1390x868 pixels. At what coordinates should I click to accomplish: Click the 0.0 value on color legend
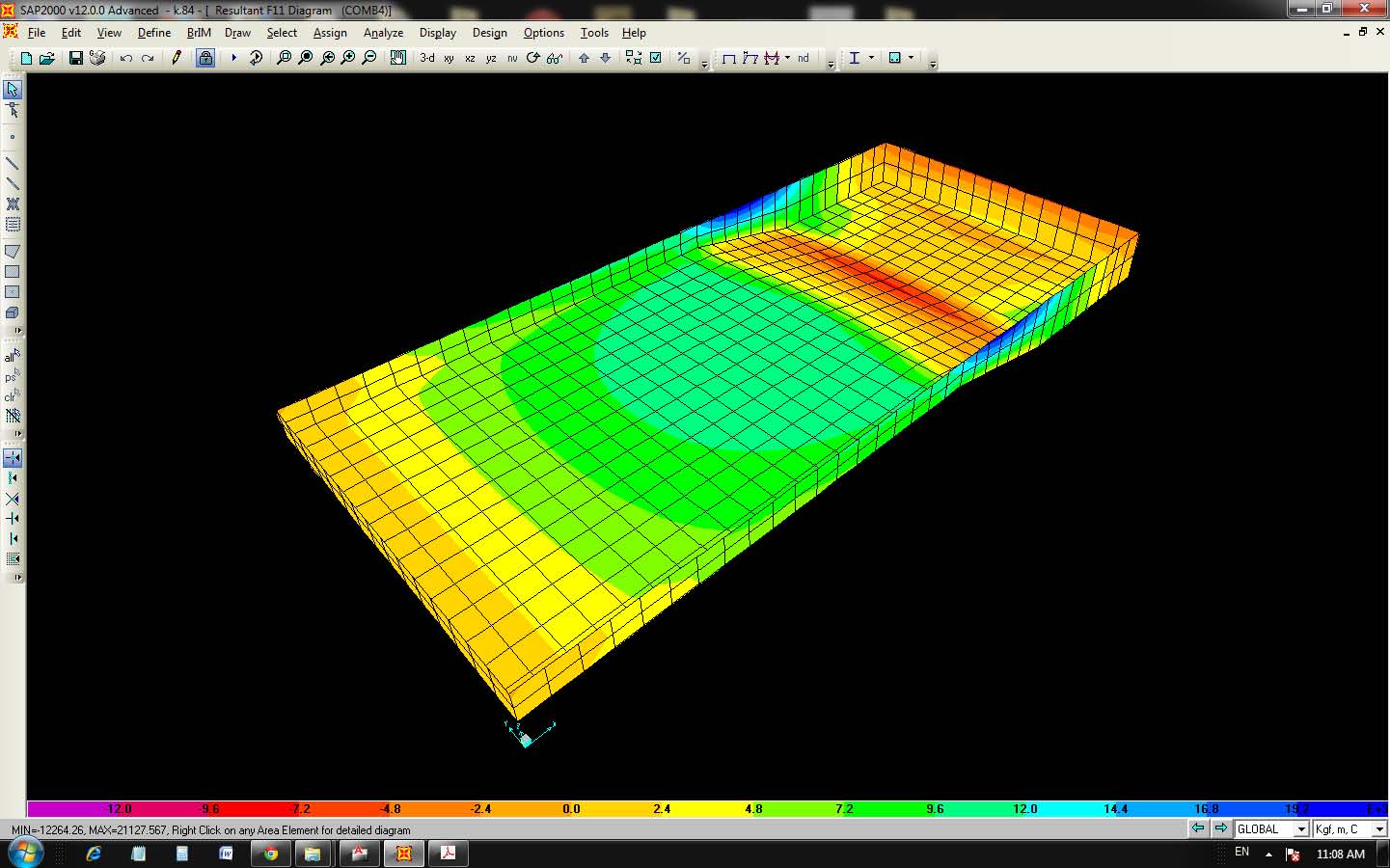tap(571, 809)
